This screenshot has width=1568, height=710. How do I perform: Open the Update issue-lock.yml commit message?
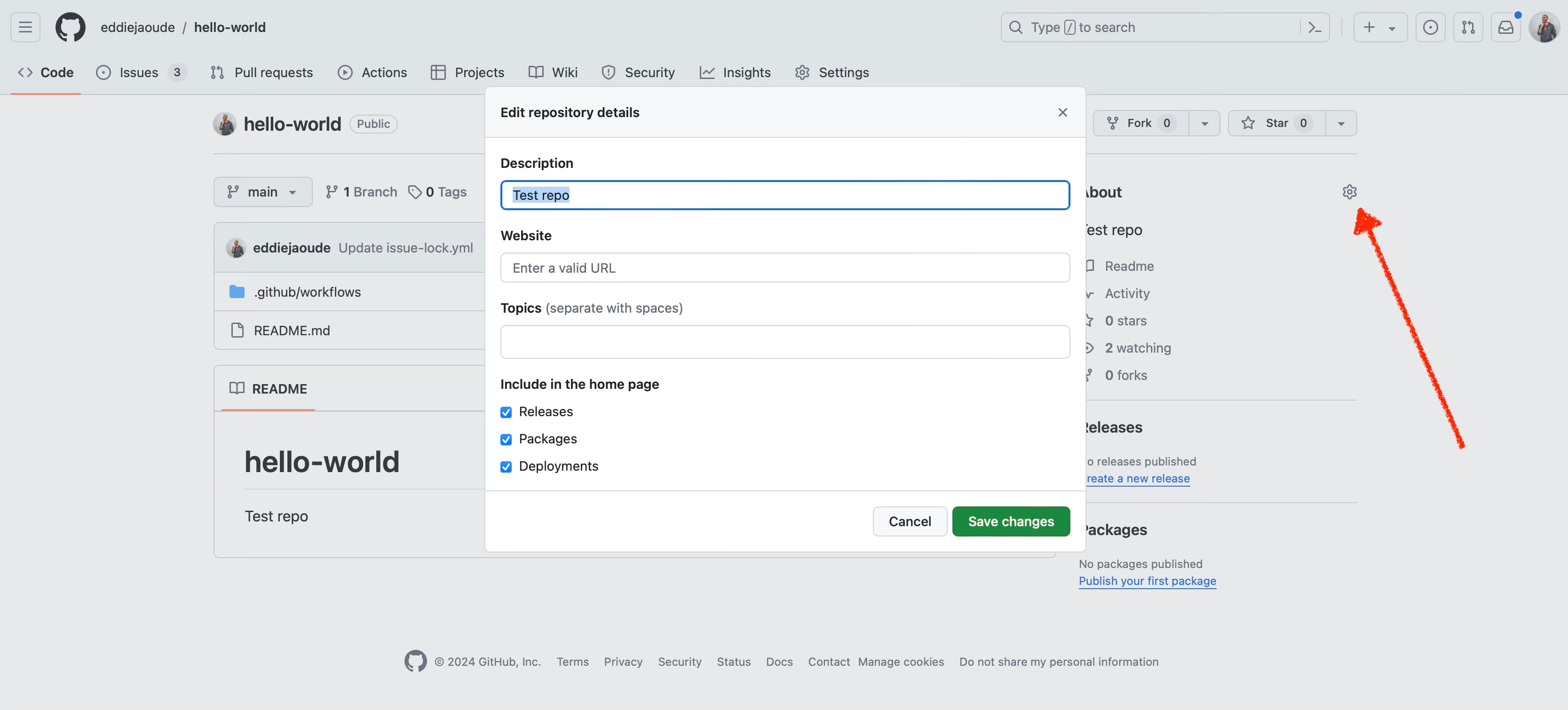(405, 248)
